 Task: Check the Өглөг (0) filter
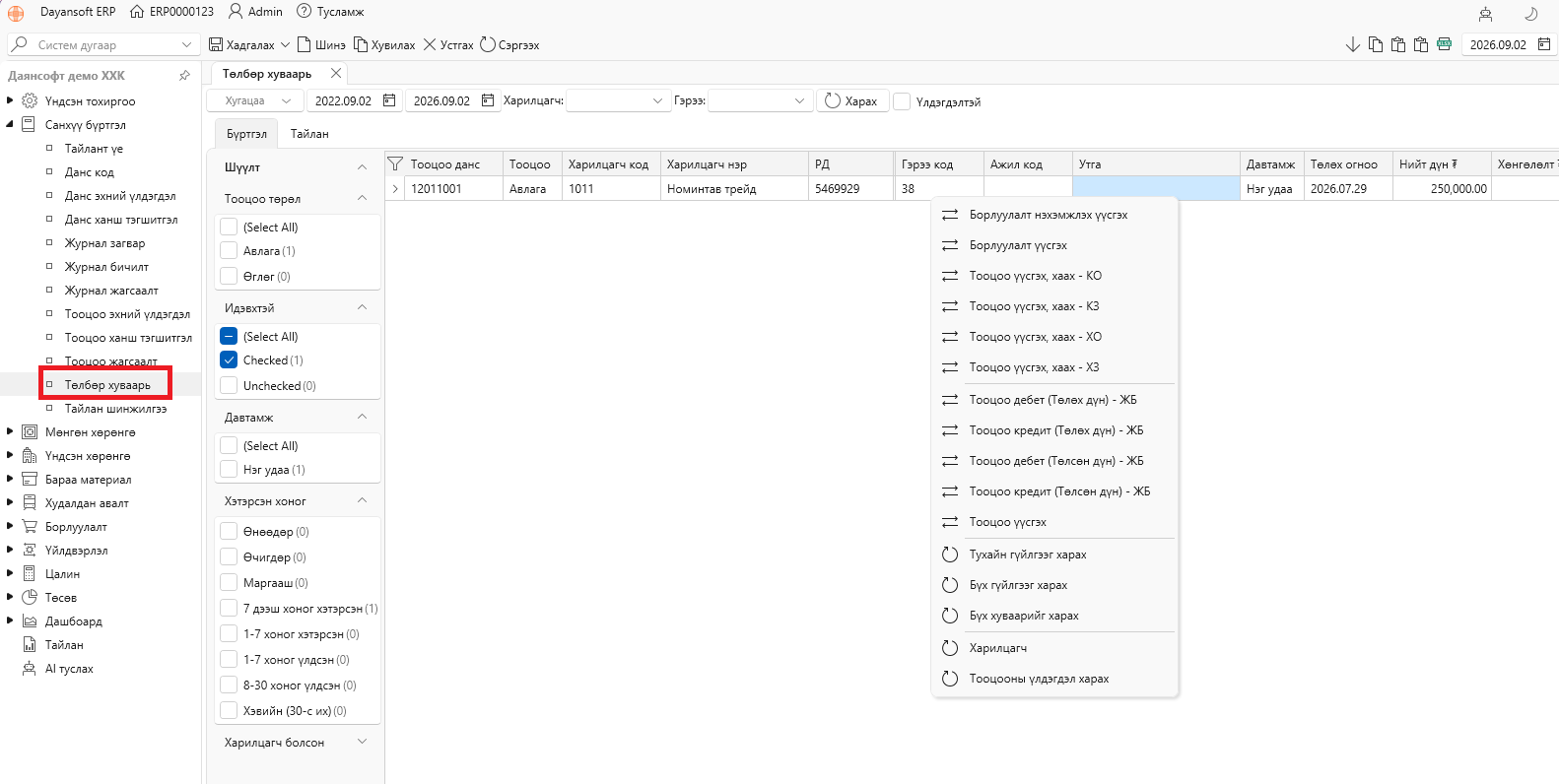(229, 277)
